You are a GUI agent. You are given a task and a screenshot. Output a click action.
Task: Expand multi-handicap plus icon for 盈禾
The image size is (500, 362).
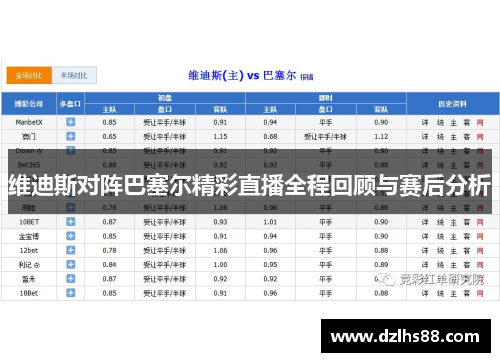71,279
